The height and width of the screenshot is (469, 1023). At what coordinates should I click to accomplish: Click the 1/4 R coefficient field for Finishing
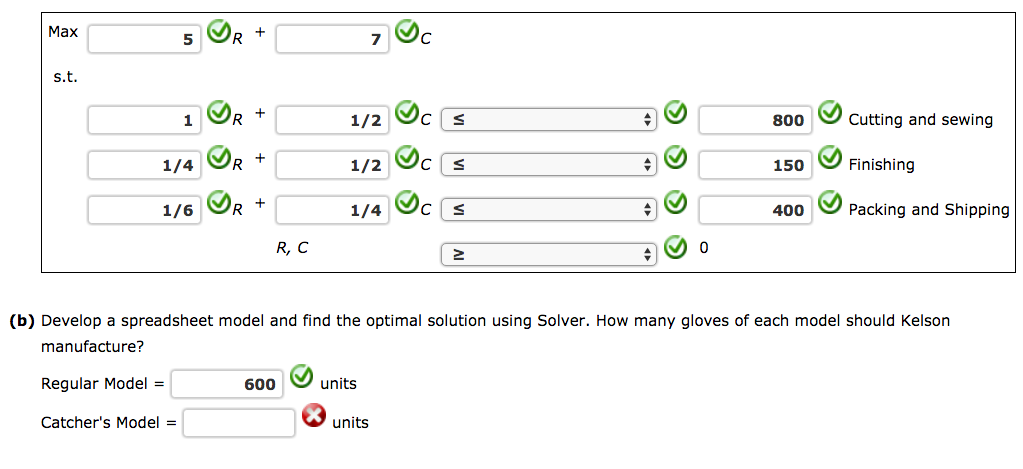[x=144, y=165]
